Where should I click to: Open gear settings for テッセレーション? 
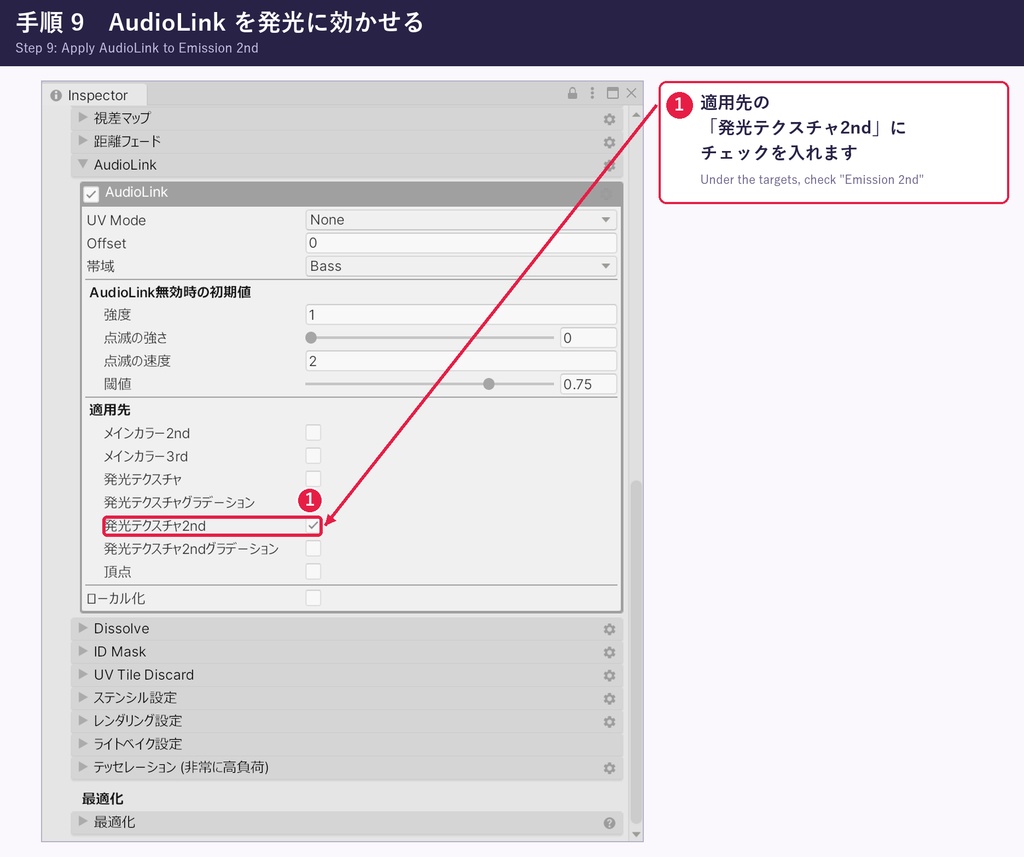609,768
